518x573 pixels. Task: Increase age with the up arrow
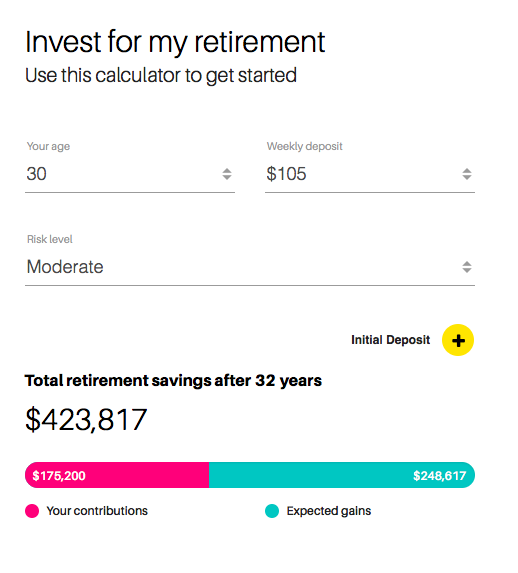click(227, 170)
